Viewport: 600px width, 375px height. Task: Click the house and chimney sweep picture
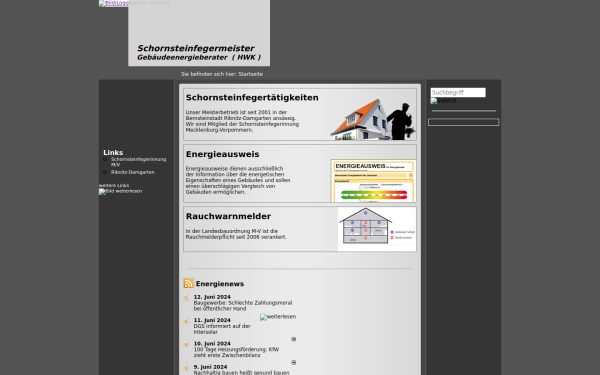click(373, 119)
